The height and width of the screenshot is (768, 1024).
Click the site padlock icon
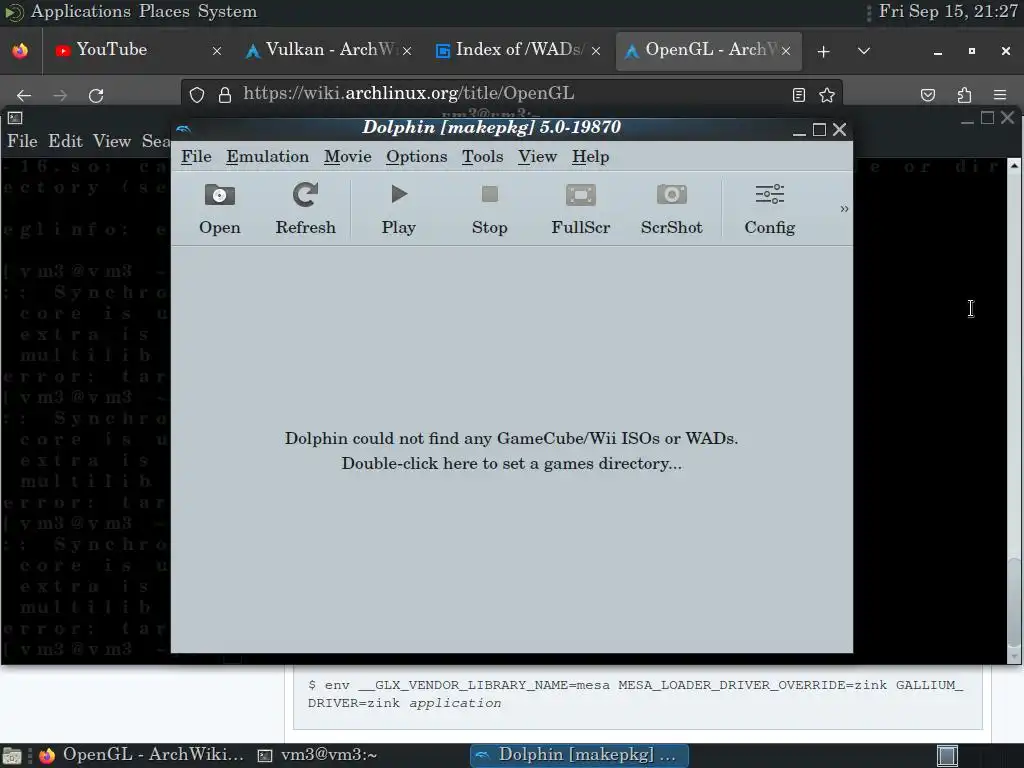(x=225, y=95)
